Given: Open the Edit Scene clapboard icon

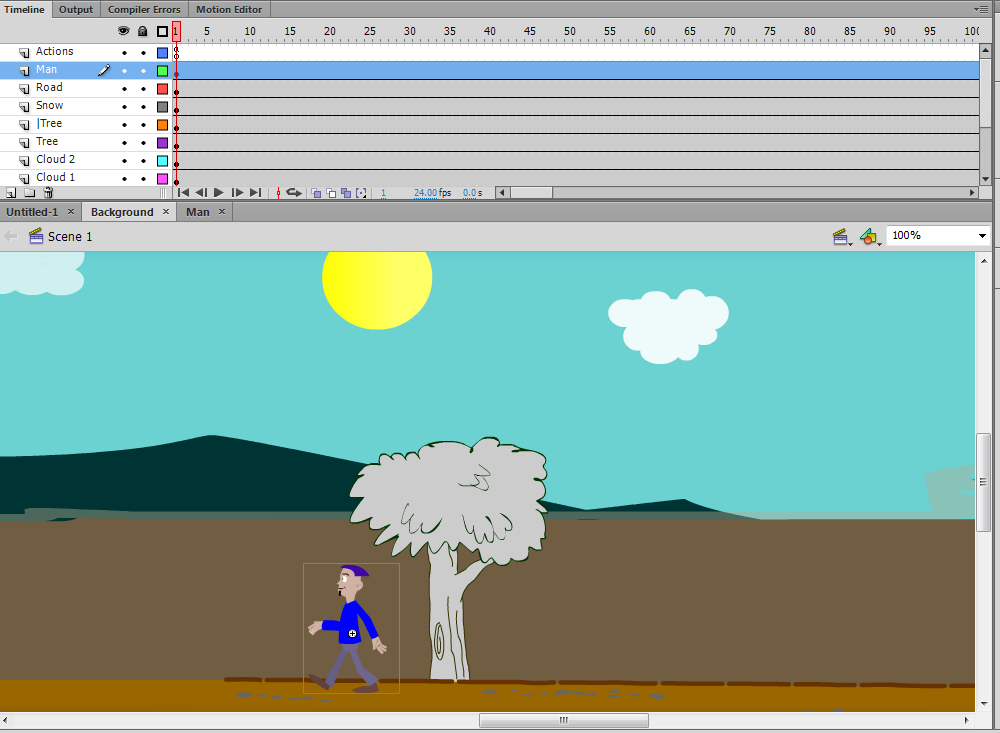Looking at the screenshot, I should 840,237.
